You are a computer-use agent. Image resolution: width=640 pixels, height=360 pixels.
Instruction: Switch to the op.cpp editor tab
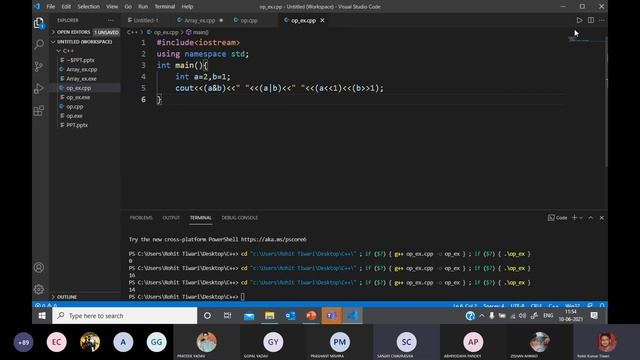[x=249, y=20]
